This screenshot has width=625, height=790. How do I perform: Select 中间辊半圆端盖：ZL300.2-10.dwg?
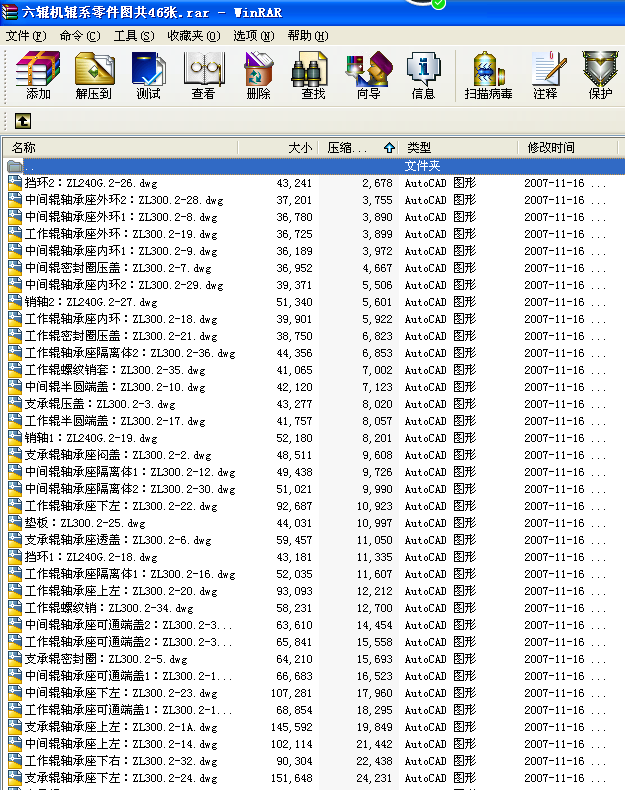point(115,387)
